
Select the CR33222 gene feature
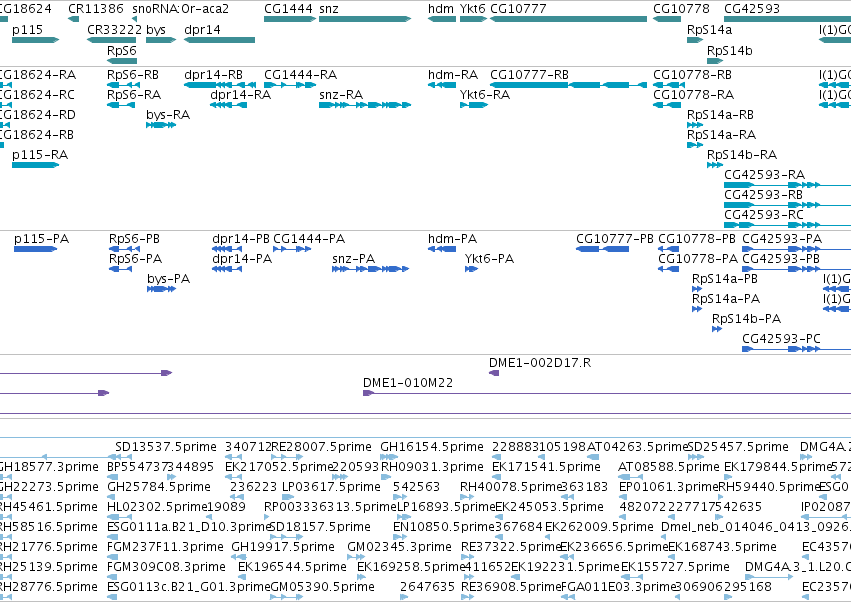(111, 40)
